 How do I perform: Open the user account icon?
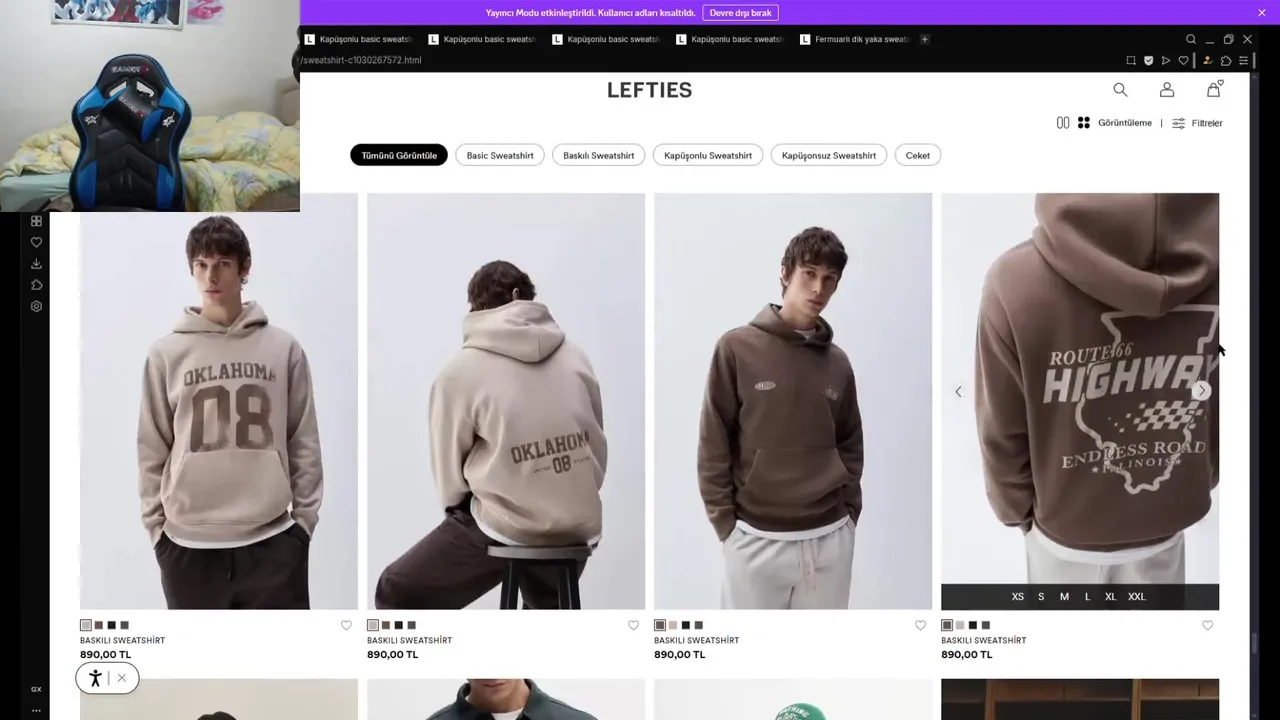coord(1167,90)
